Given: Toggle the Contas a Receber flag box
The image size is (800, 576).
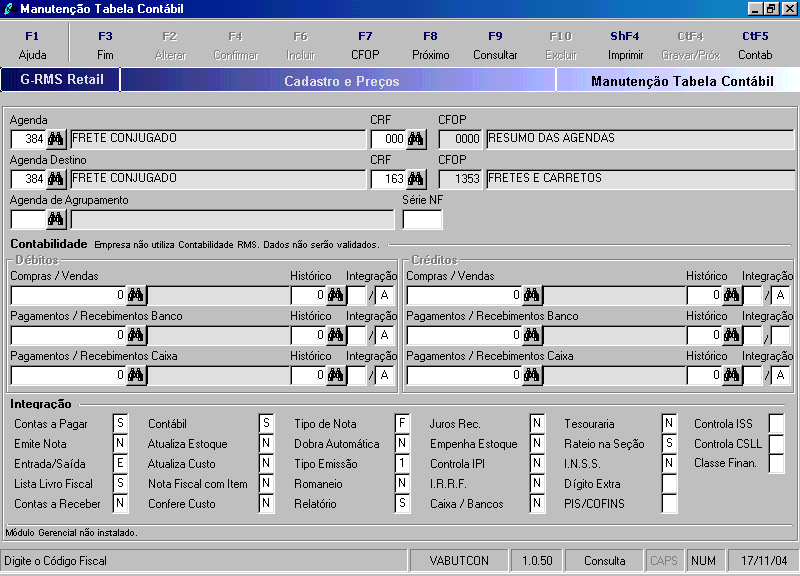Looking at the screenshot, I should 120,503.
